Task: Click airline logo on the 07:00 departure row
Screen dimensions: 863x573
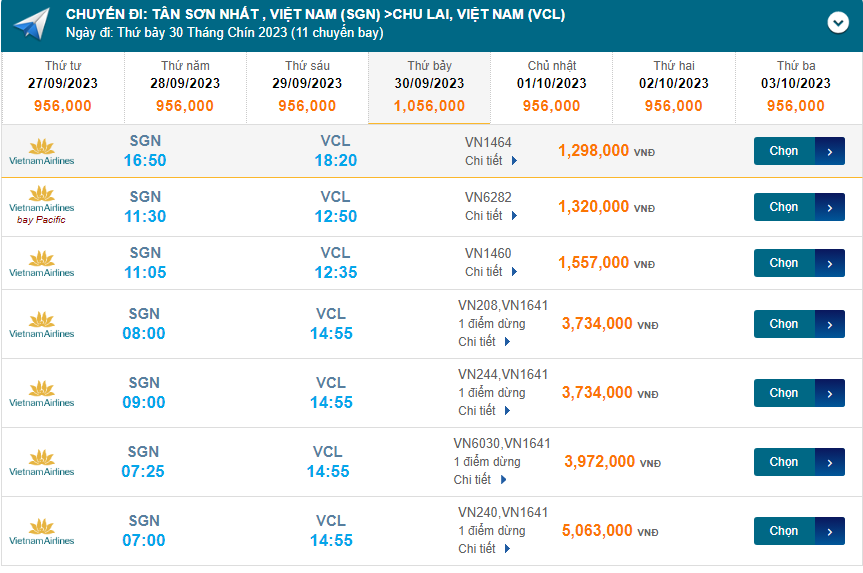Action: click(41, 531)
